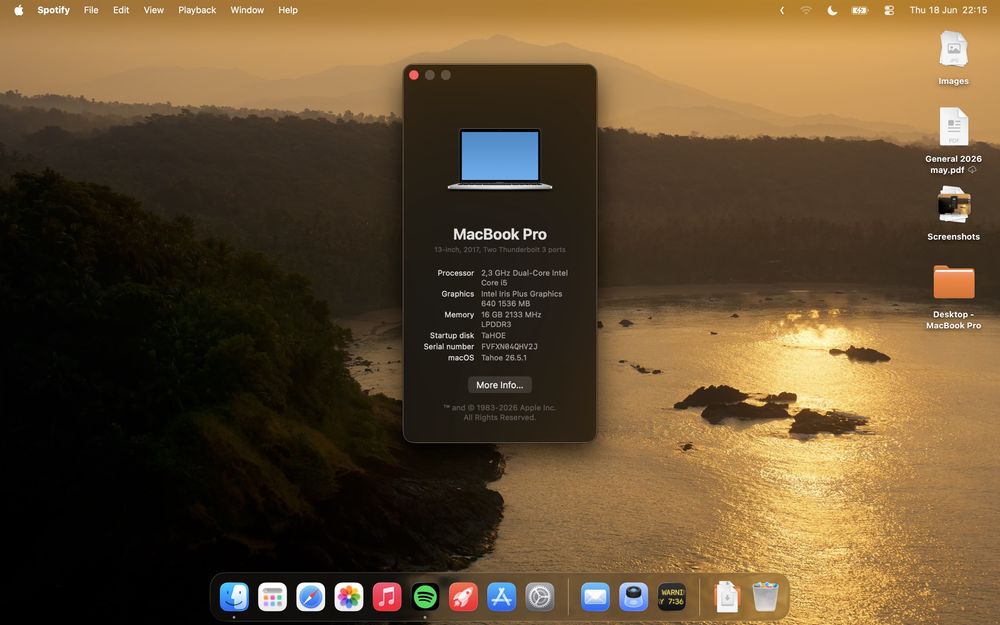Viewport: 1000px width, 625px height.
Task: Open the Window menu
Action: click(x=247, y=10)
